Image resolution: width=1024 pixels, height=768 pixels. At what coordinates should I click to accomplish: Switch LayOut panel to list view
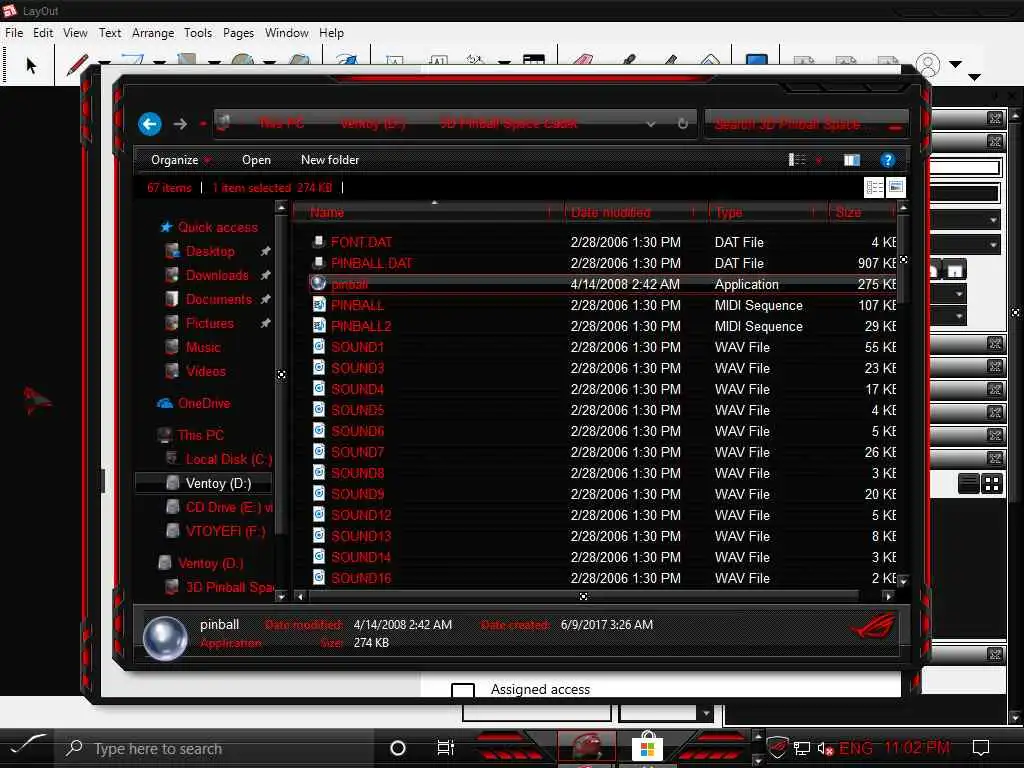pos(968,484)
